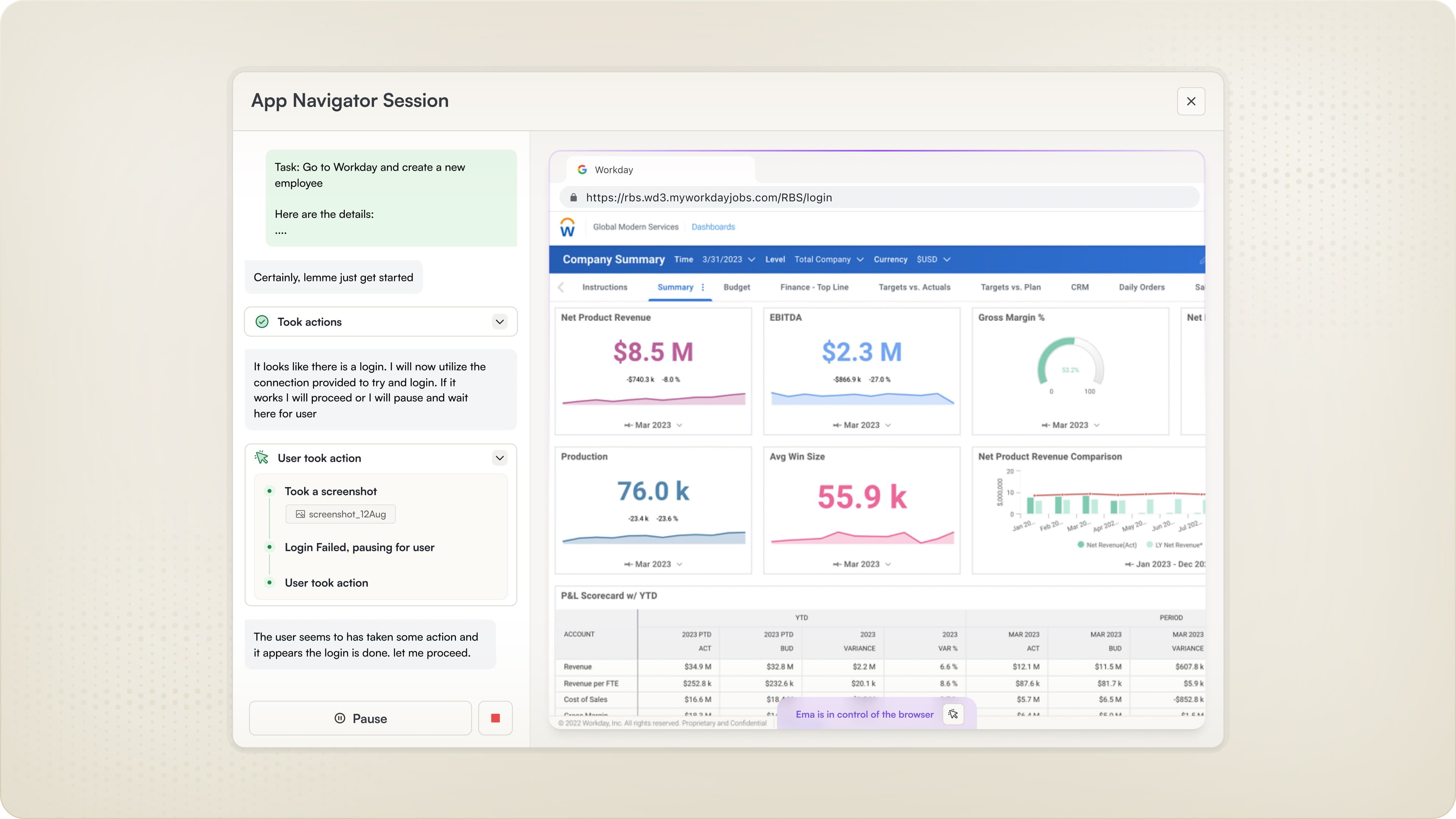Image resolution: width=1456 pixels, height=819 pixels.
Task: Click the take-control cursor icon near Ema banner
Action: (953, 714)
